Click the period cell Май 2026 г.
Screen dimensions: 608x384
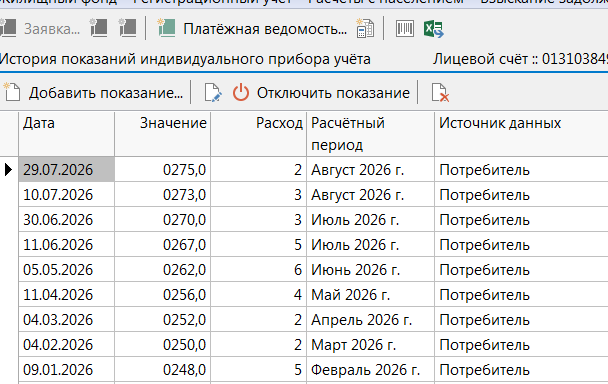point(370,294)
